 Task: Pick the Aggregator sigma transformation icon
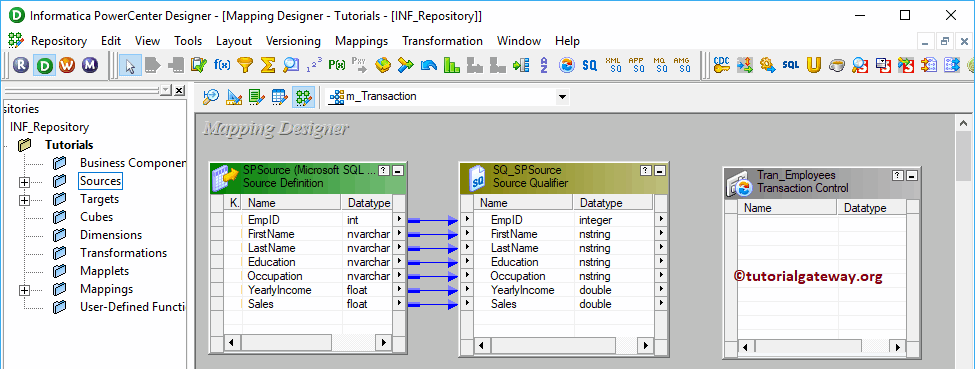pyautogui.click(x=268, y=65)
